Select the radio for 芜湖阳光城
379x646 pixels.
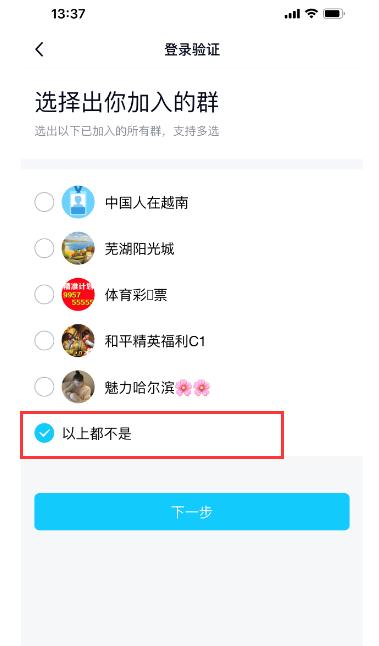(44, 248)
